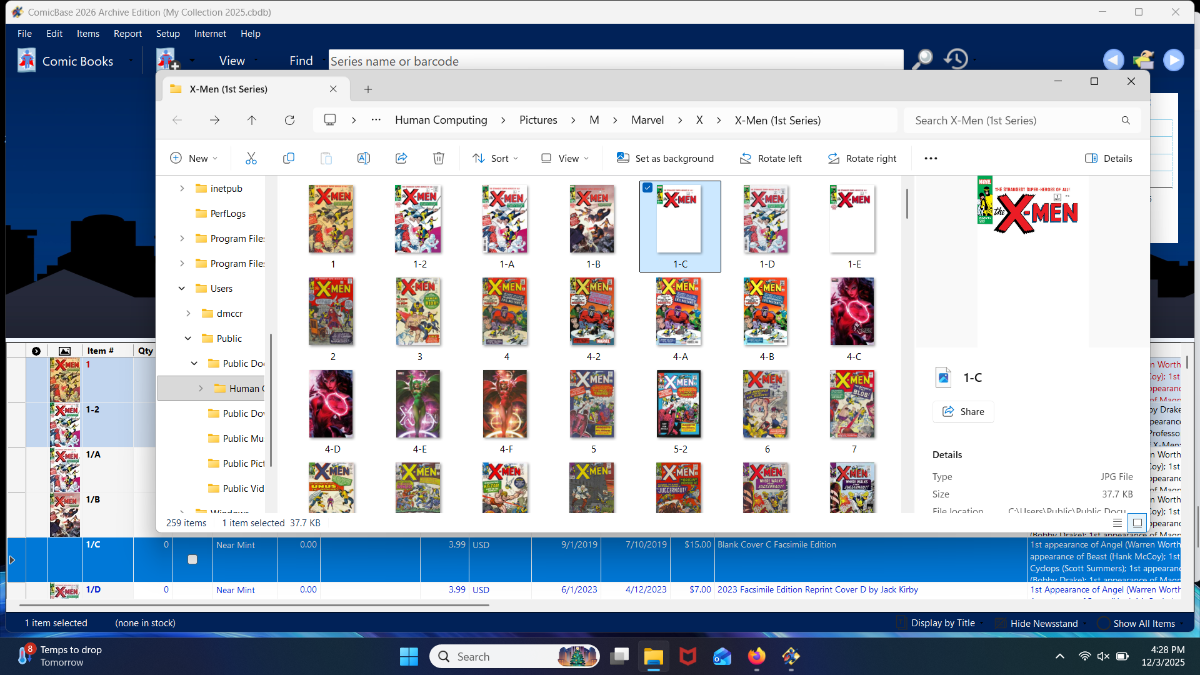Screen dimensions: 1200x675
Task: Click the Copy icon in Explorer toolbar
Action: click(289, 158)
